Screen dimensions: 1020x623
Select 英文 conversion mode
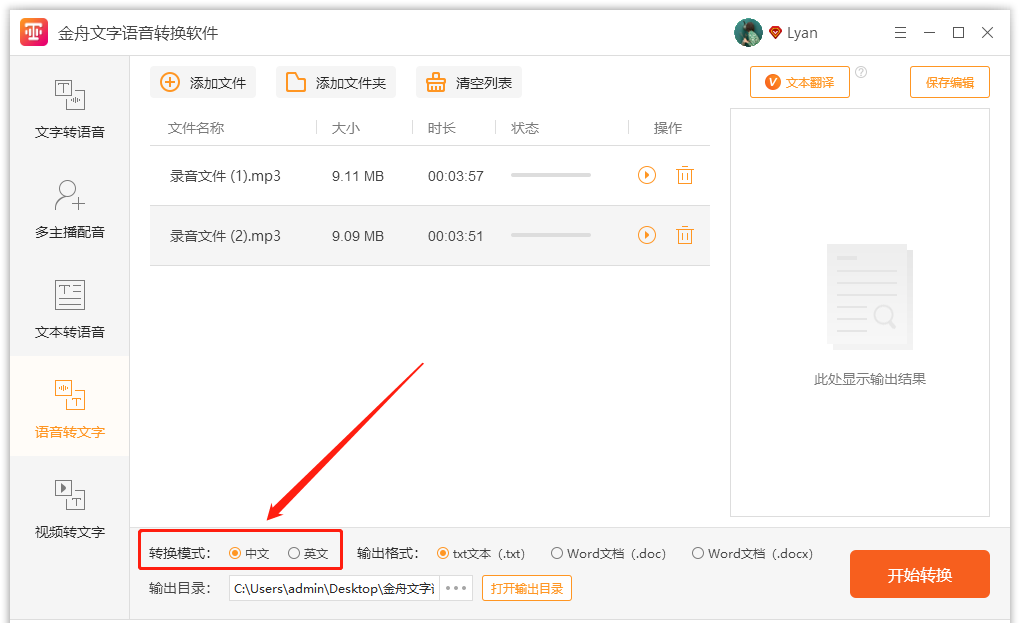[x=294, y=553]
